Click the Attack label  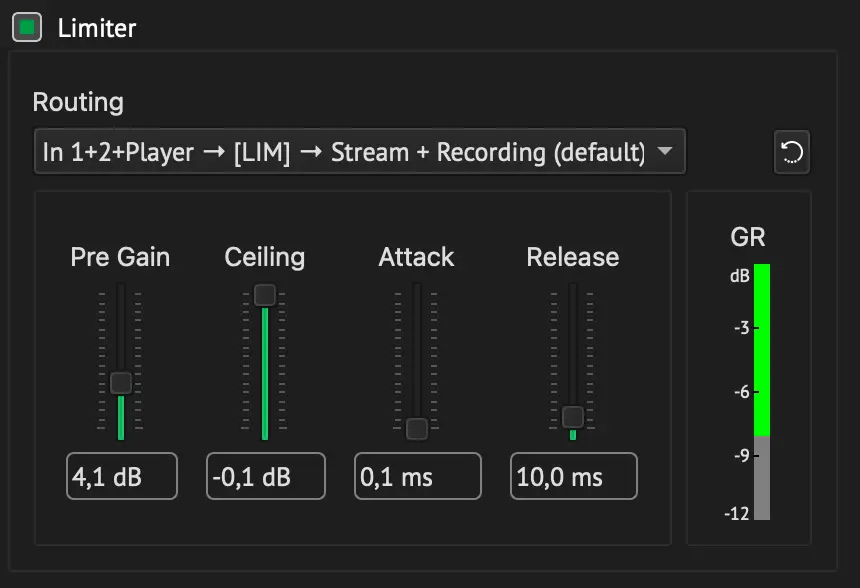[416, 257]
